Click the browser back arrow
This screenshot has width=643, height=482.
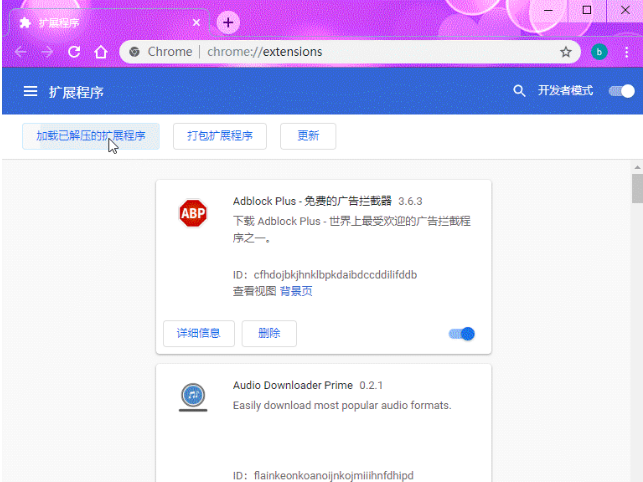[x=21, y=52]
